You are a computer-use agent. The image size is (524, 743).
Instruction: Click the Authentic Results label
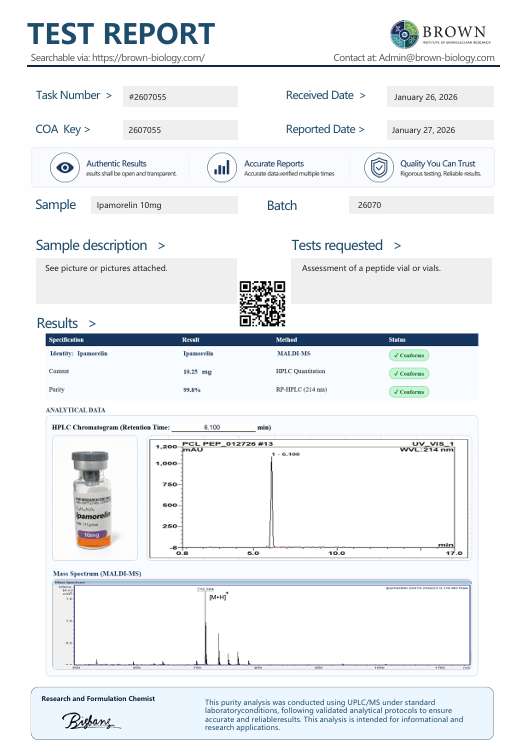[116, 163]
